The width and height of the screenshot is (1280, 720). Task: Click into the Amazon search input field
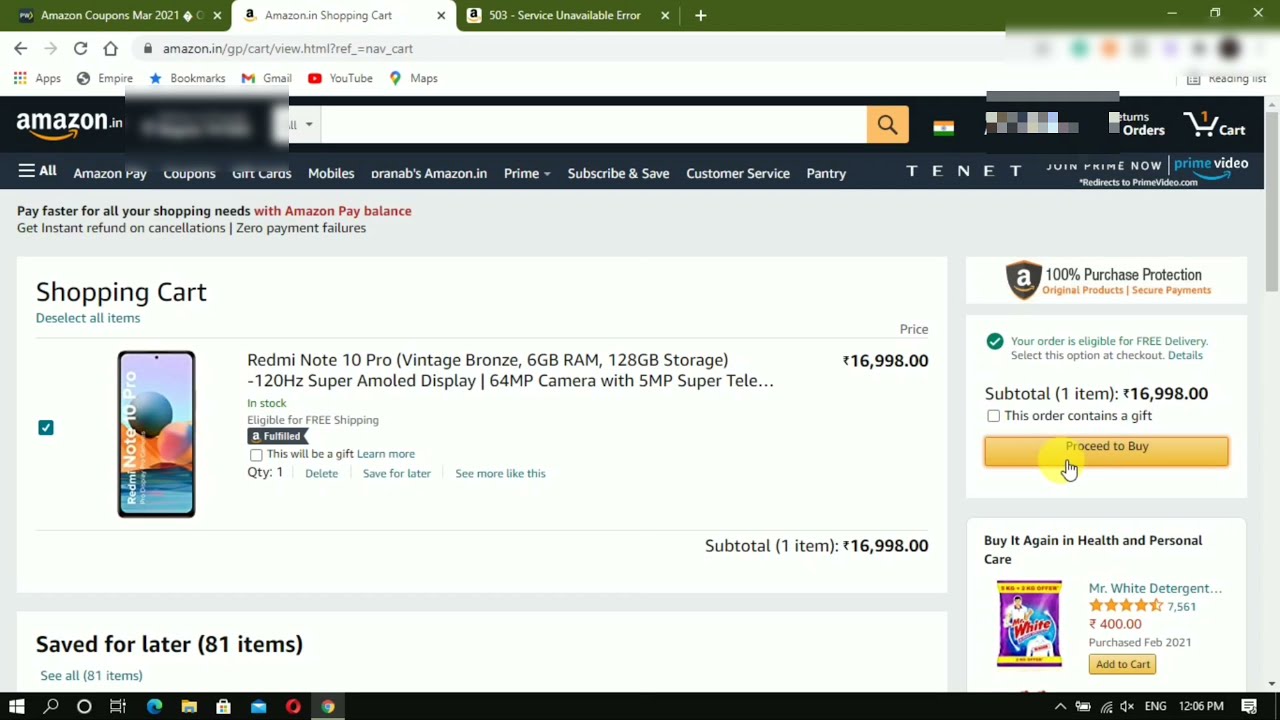592,125
